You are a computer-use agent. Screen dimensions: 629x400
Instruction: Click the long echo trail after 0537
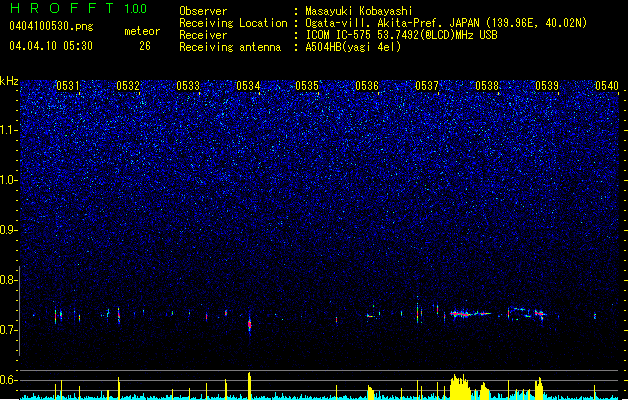(x=471, y=314)
